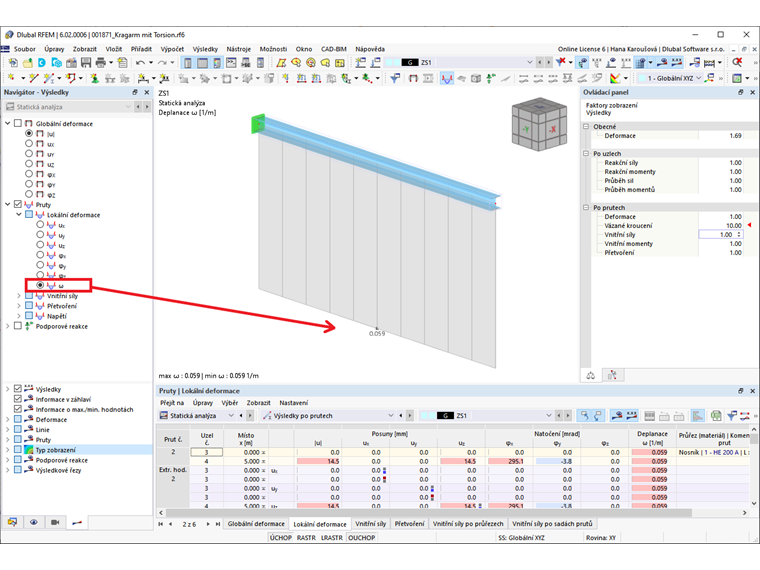Toggle the Výsledkové řezy checkbox
760x570 pixels.
(18, 470)
